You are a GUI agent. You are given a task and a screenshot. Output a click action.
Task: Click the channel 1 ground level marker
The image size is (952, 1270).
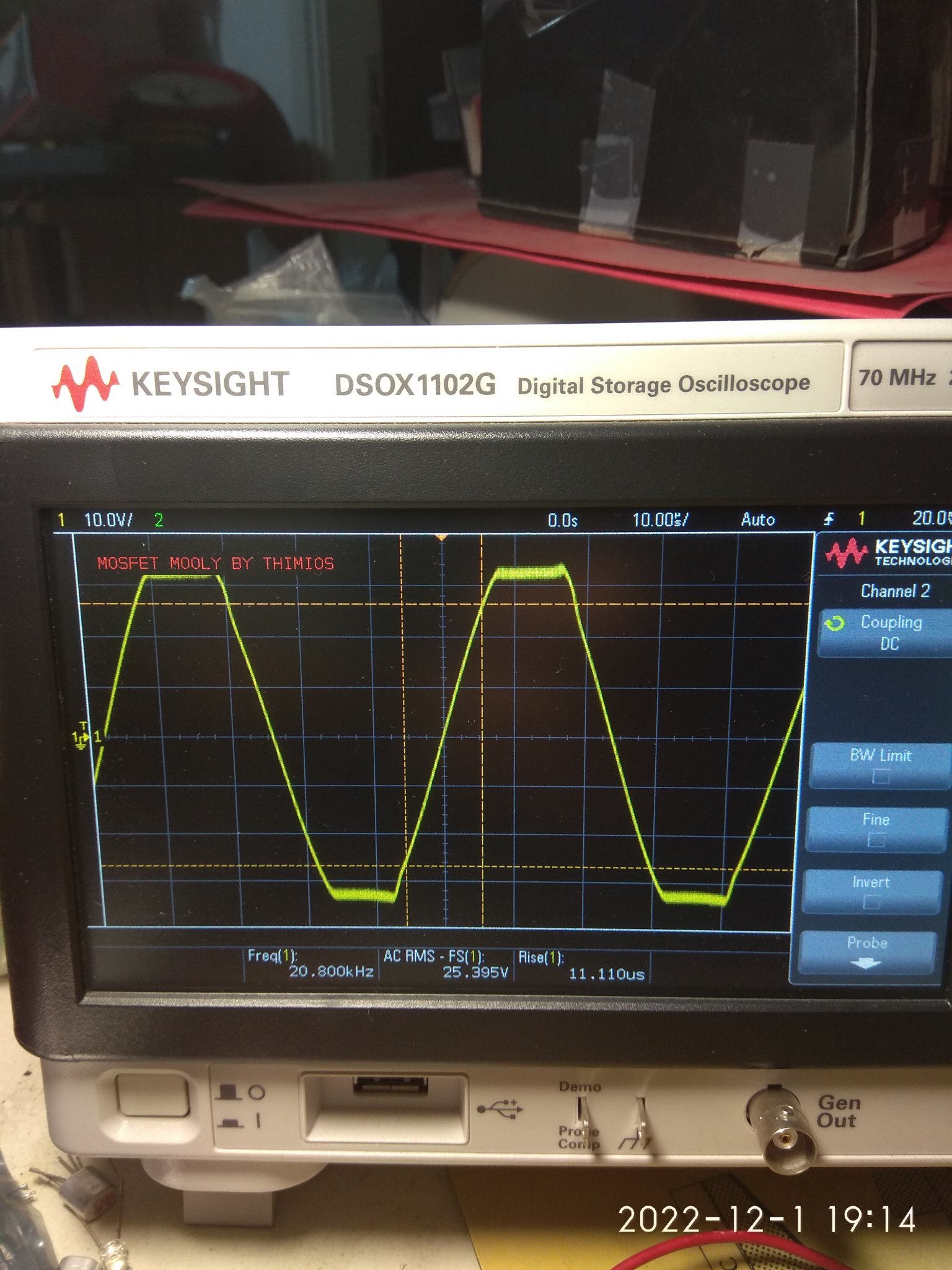81,738
